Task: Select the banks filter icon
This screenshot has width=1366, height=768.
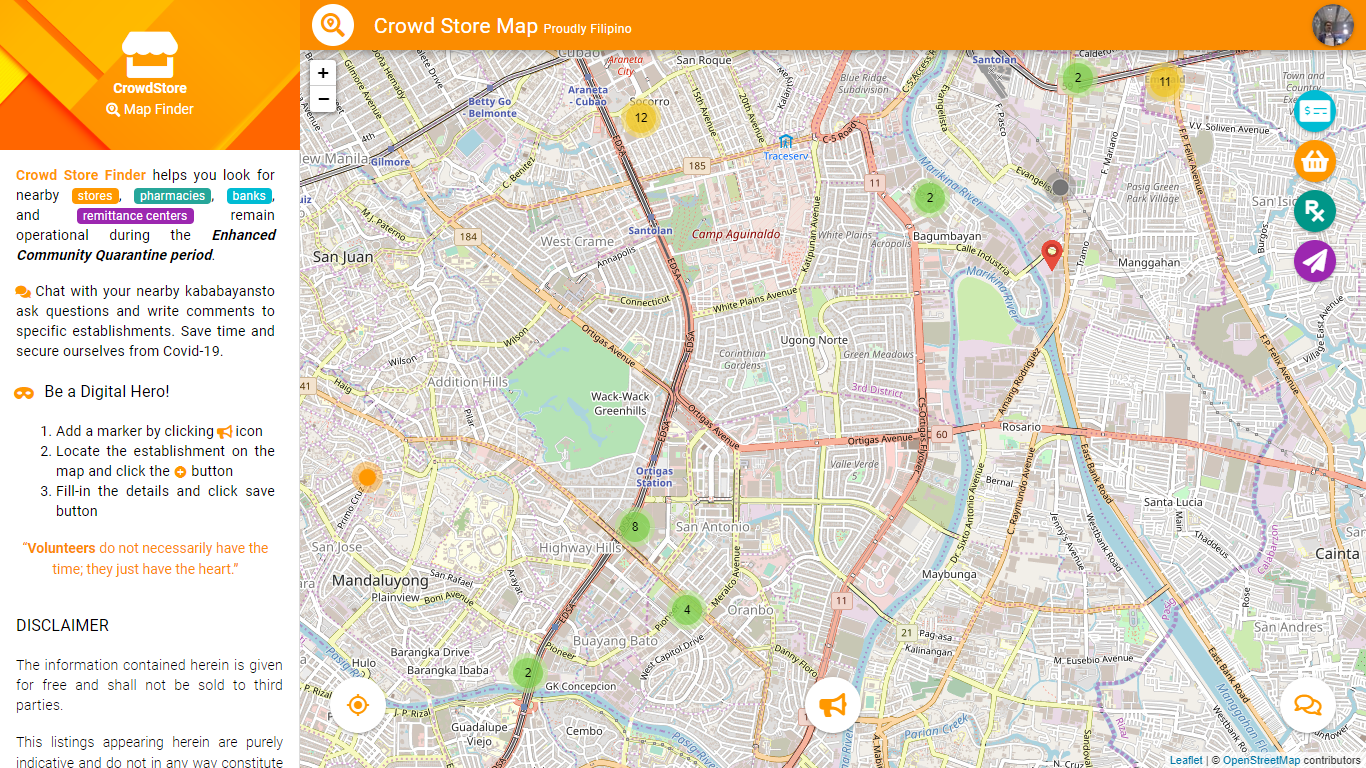Action: tap(1315, 111)
